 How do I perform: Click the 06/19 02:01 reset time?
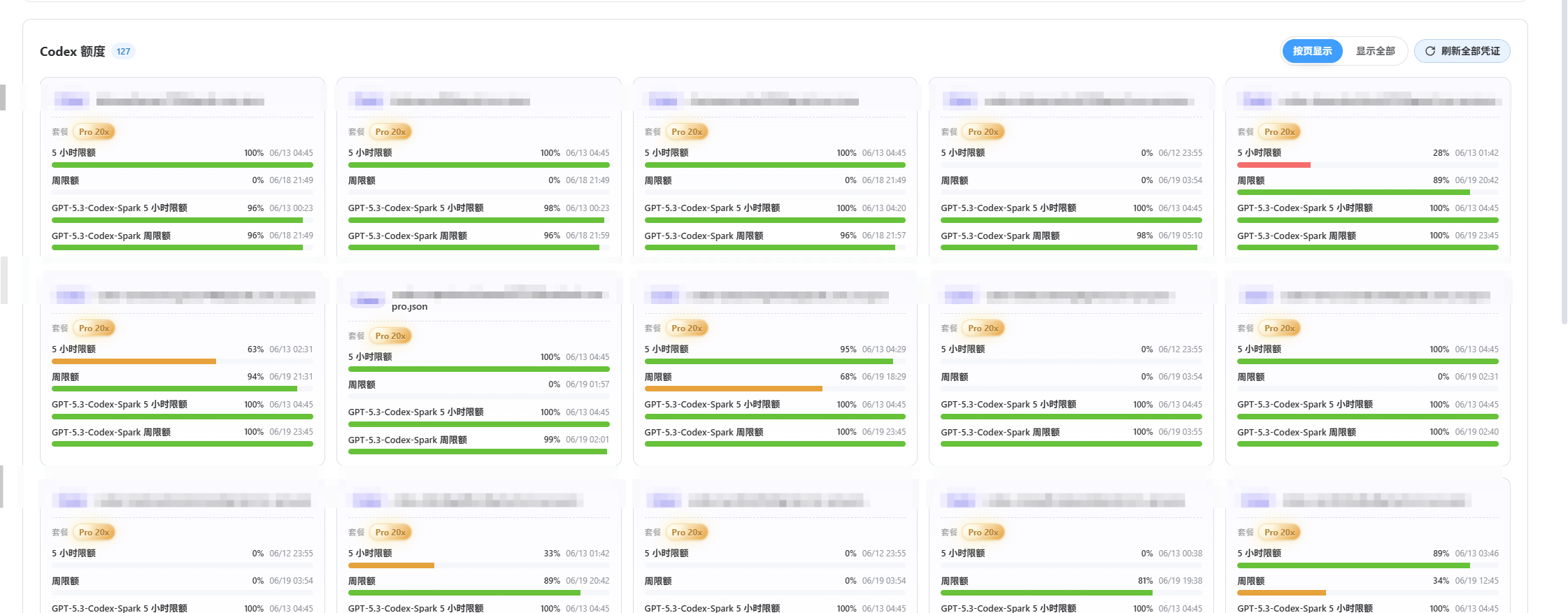click(587, 440)
